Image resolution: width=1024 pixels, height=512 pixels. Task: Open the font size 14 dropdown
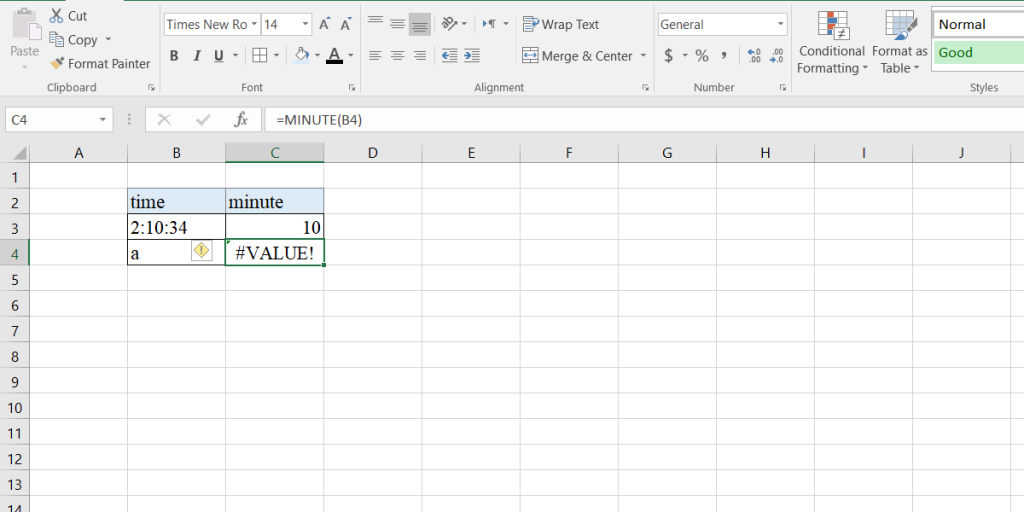(x=305, y=25)
